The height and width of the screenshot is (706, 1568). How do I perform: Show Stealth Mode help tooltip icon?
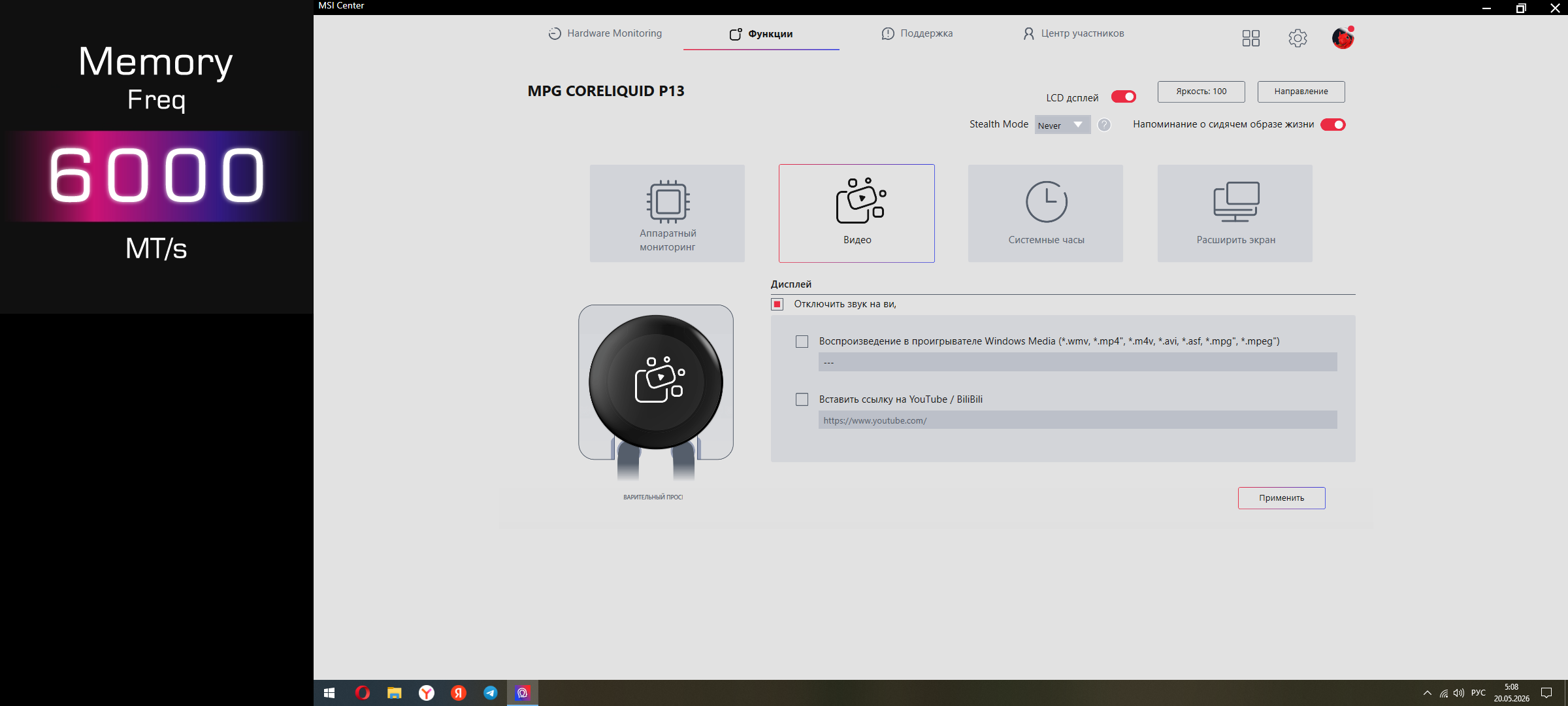(1104, 125)
